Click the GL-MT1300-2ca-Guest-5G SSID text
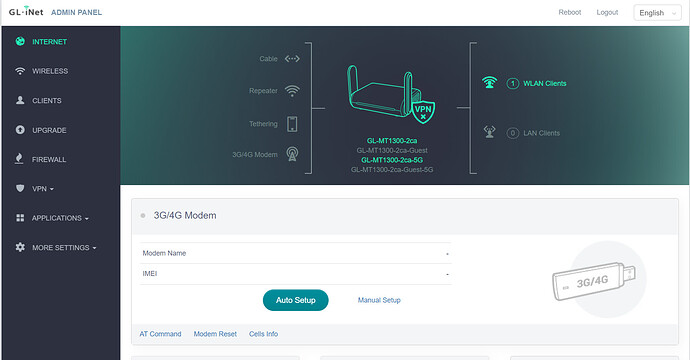Screen dimensions: 690x360 coord(392,169)
